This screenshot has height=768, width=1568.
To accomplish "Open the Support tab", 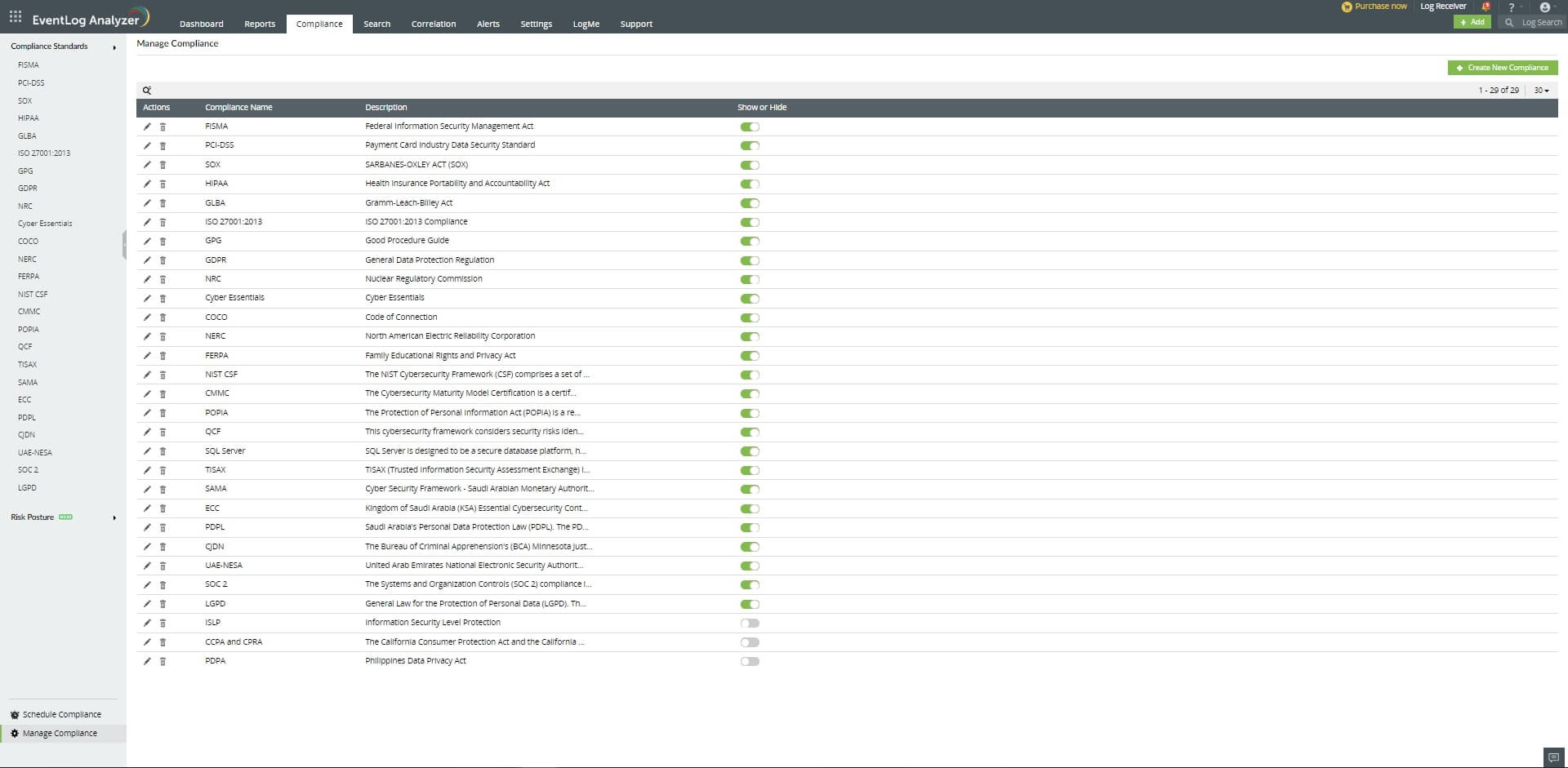I will click(636, 24).
